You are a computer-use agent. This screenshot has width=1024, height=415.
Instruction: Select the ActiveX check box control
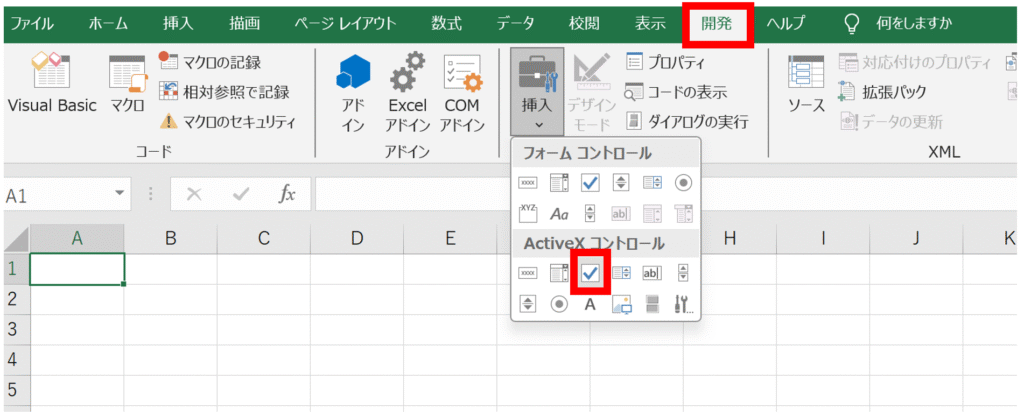tap(590, 273)
